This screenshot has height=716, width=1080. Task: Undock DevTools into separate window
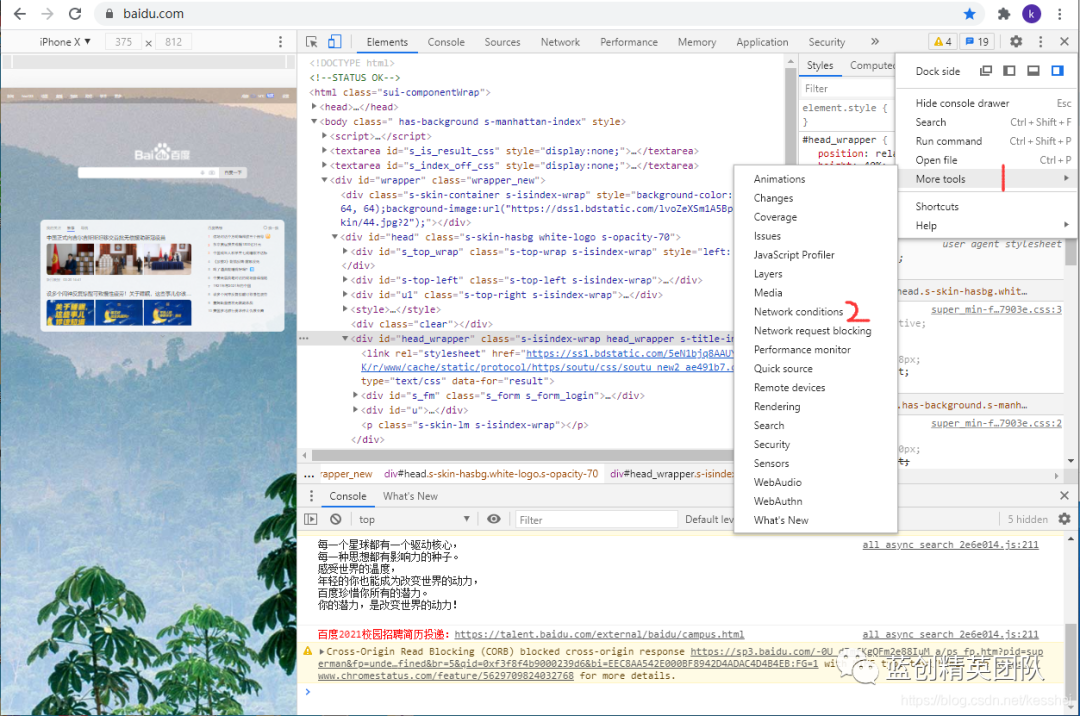(986, 71)
